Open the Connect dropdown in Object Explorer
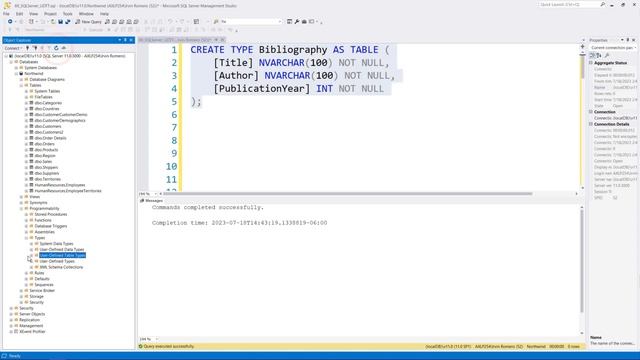Viewport: 640px width, 360px height. (x=13, y=48)
